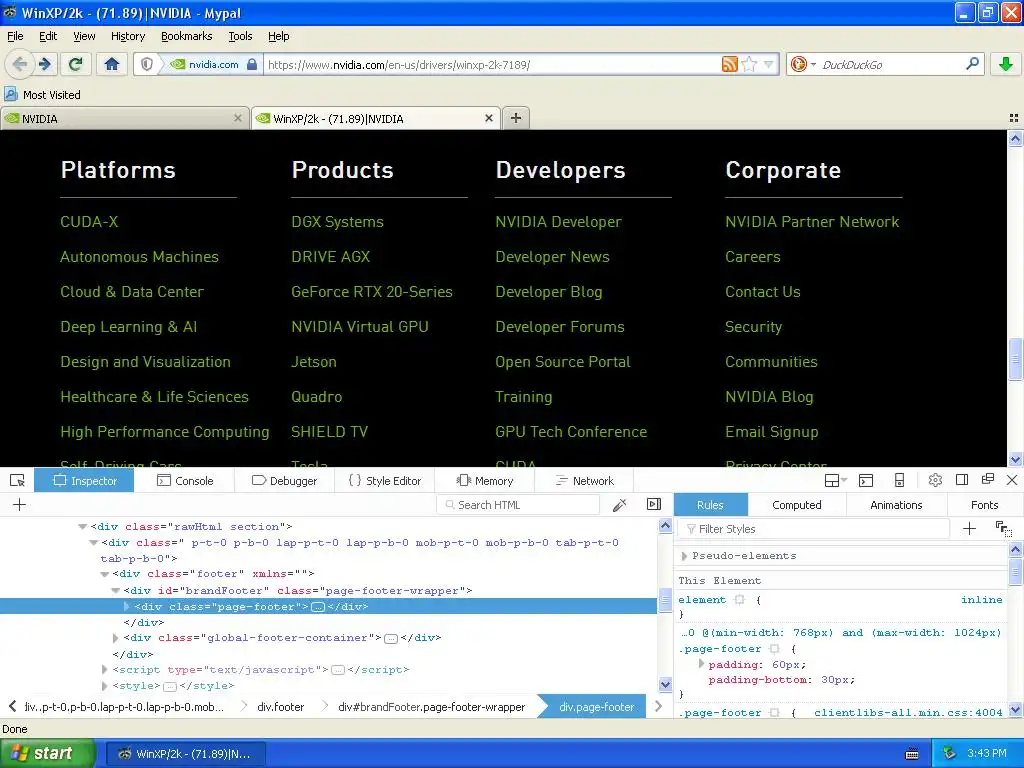The width and height of the screenshot is (1024, 768).
Task: Open devtools settings gear
Action: (x=935, y=481)
